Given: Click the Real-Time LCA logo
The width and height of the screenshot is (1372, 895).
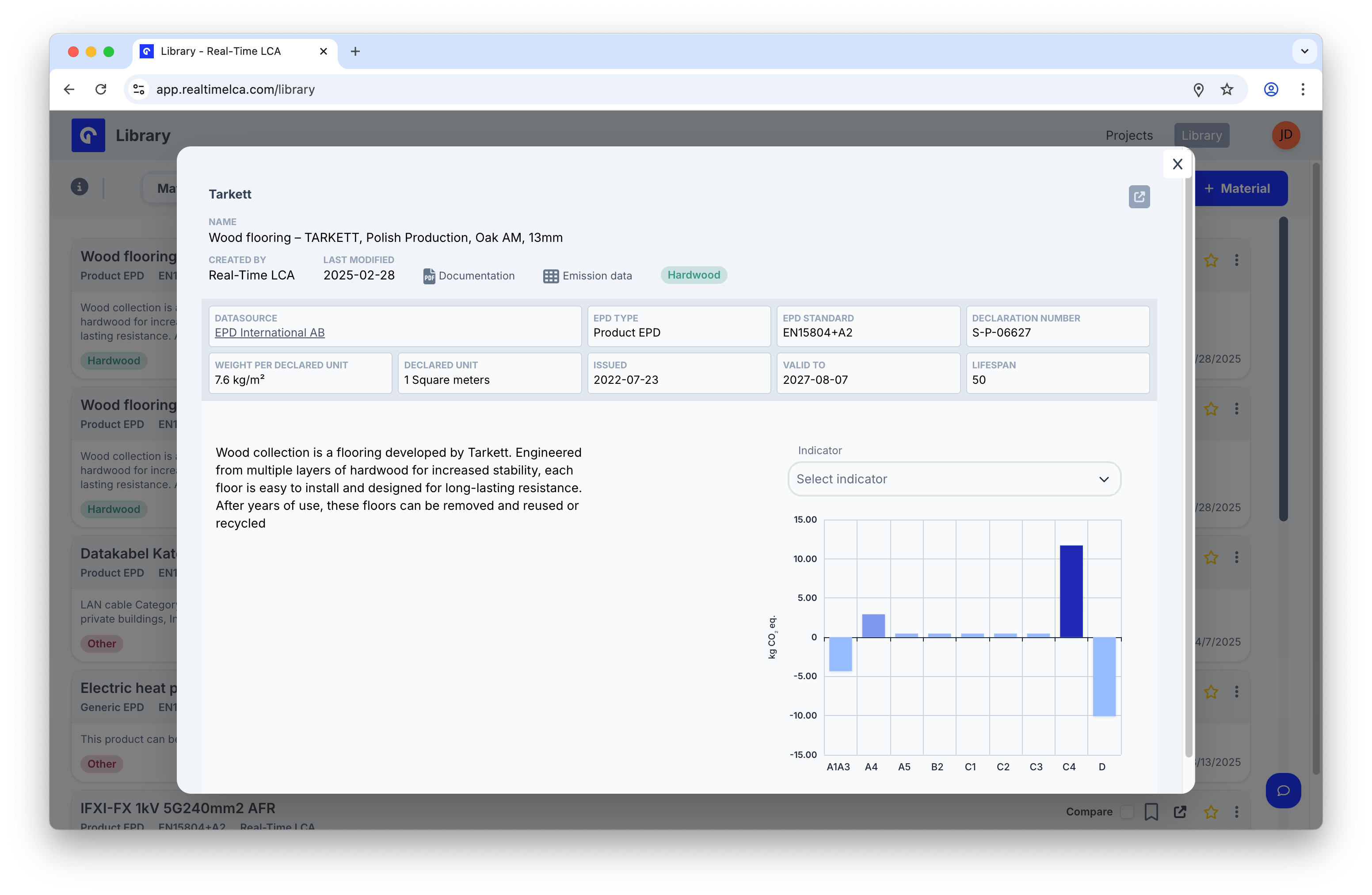Looking at the screenshot, I should pyautogui.click(x=88, y=135).
